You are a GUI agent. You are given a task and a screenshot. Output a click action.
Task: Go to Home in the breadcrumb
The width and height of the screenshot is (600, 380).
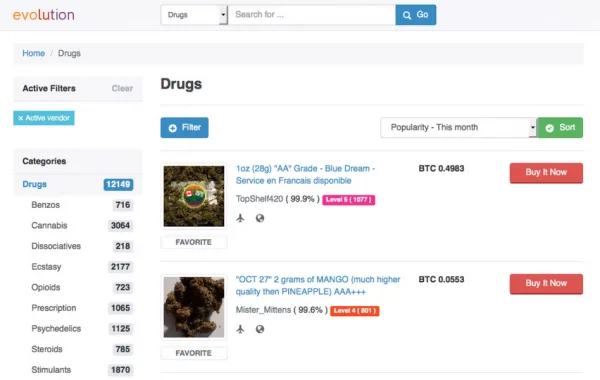click(x=33, y=53)
